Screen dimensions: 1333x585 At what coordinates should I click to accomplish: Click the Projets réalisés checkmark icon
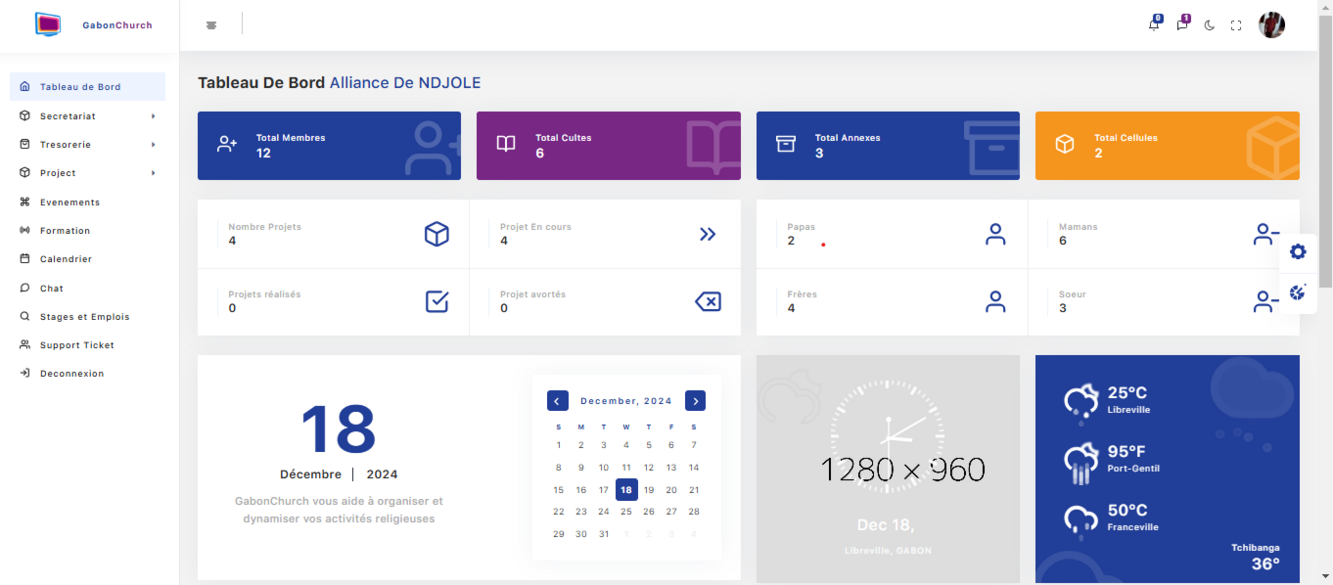(437, 302)
